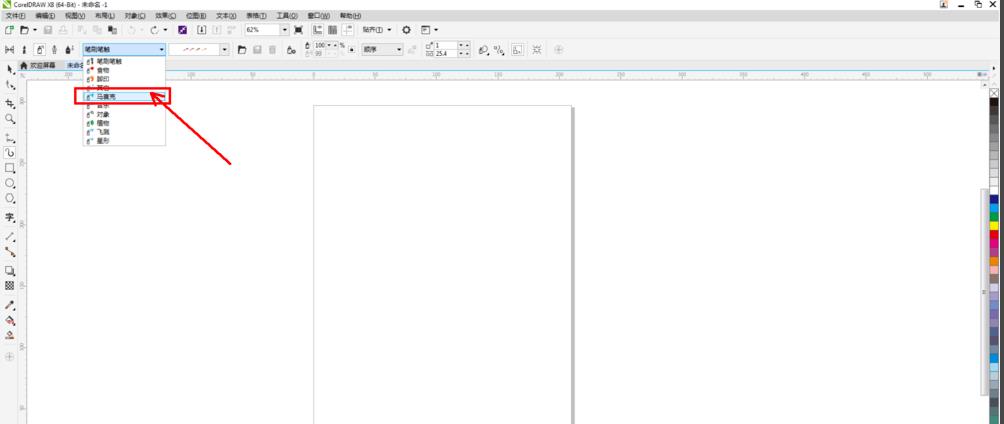The width and height of the screenshot is (1004, 424).
Task: Click the Offset options percent icon
Action: [x=499, y=49]
